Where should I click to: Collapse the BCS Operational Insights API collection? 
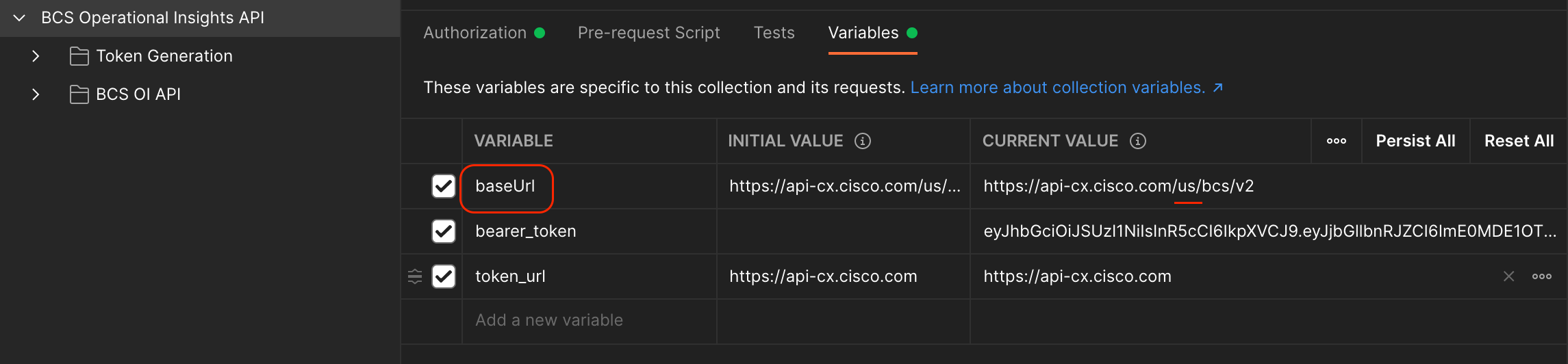(20, 18)
